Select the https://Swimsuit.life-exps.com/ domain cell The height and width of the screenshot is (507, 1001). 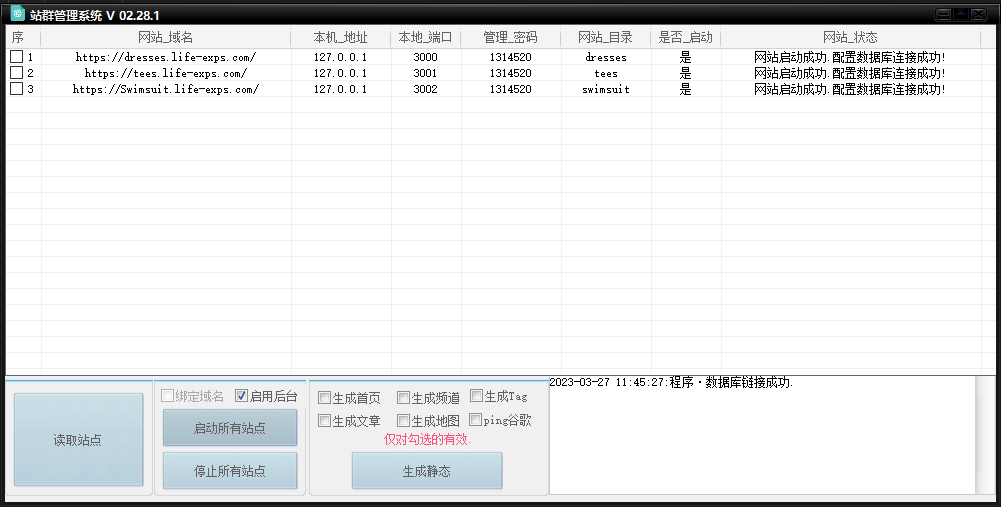pyautogui.click(x=166, y=89)
